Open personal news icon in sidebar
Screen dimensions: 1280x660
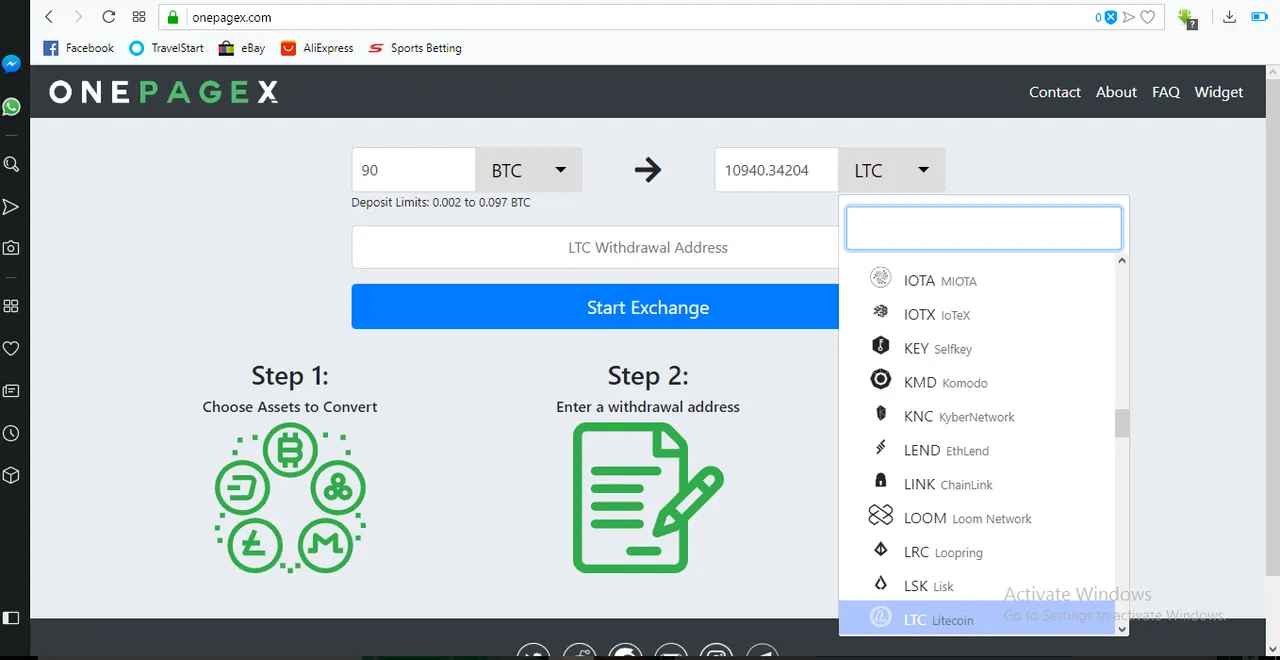[11, 390]
